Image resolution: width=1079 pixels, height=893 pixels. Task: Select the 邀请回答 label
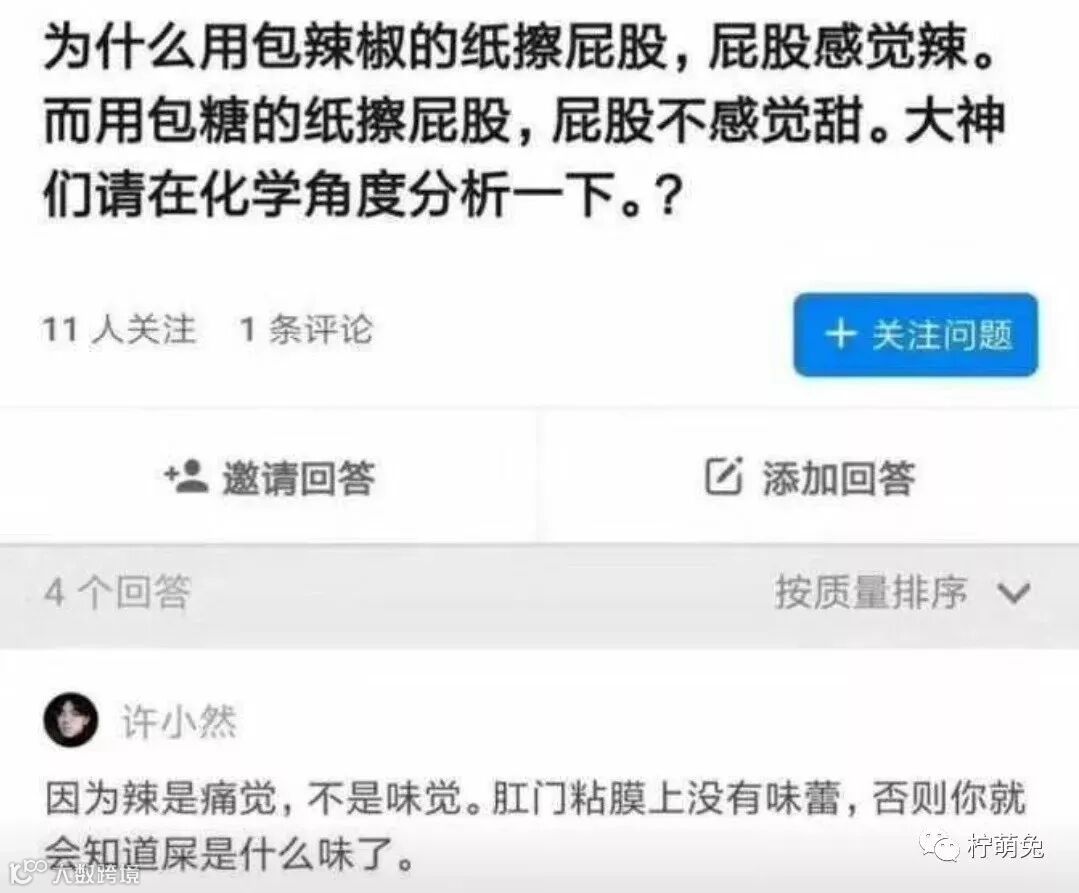point(299,477)
